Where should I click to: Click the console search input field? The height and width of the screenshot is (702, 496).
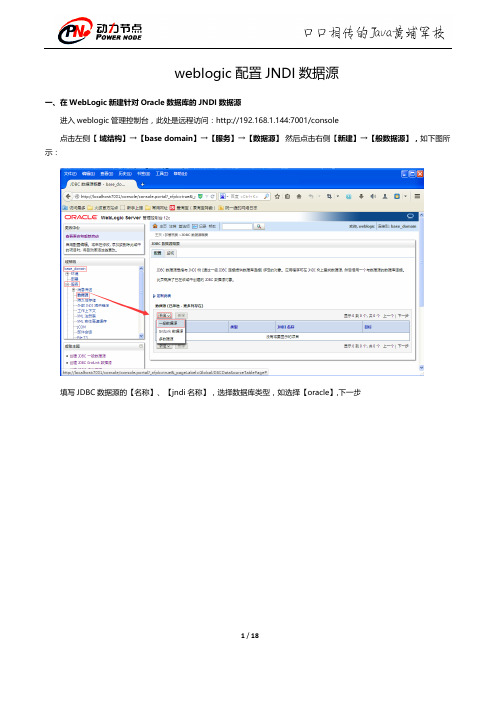[x=237, y=227]
